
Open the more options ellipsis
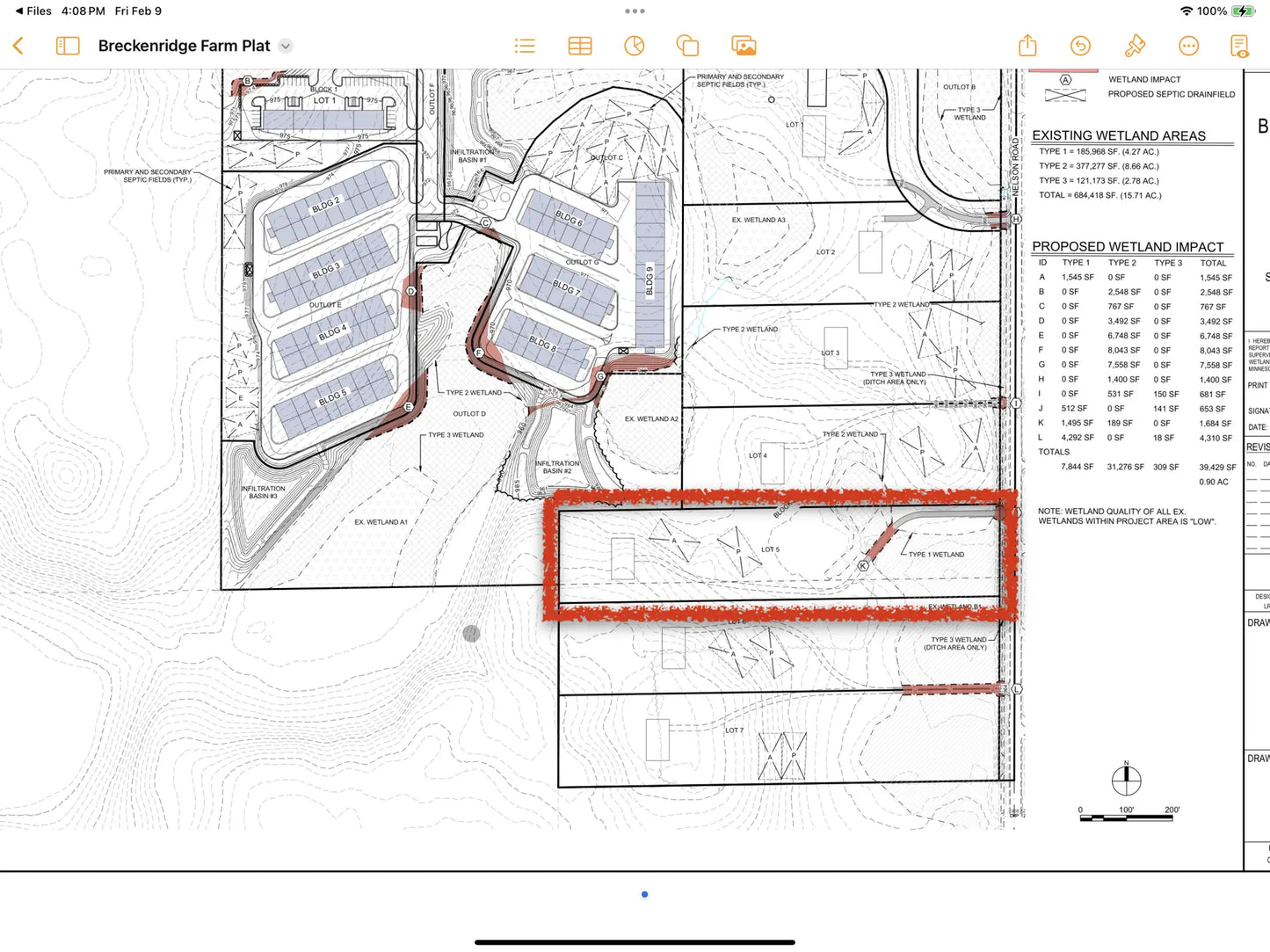1188,46
